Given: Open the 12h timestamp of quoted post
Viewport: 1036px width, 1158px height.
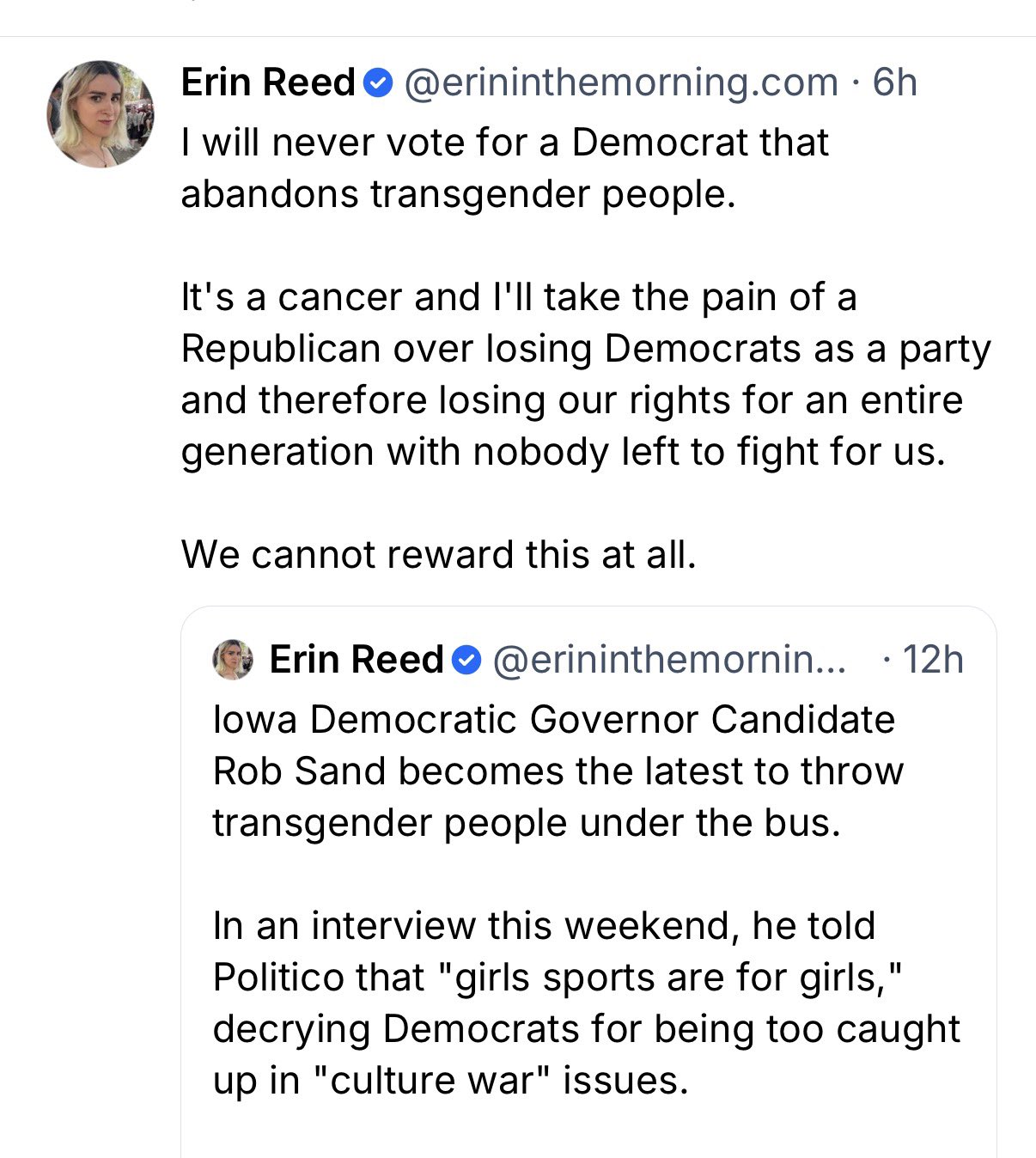Looking at the screenshot, I should 934,660.
